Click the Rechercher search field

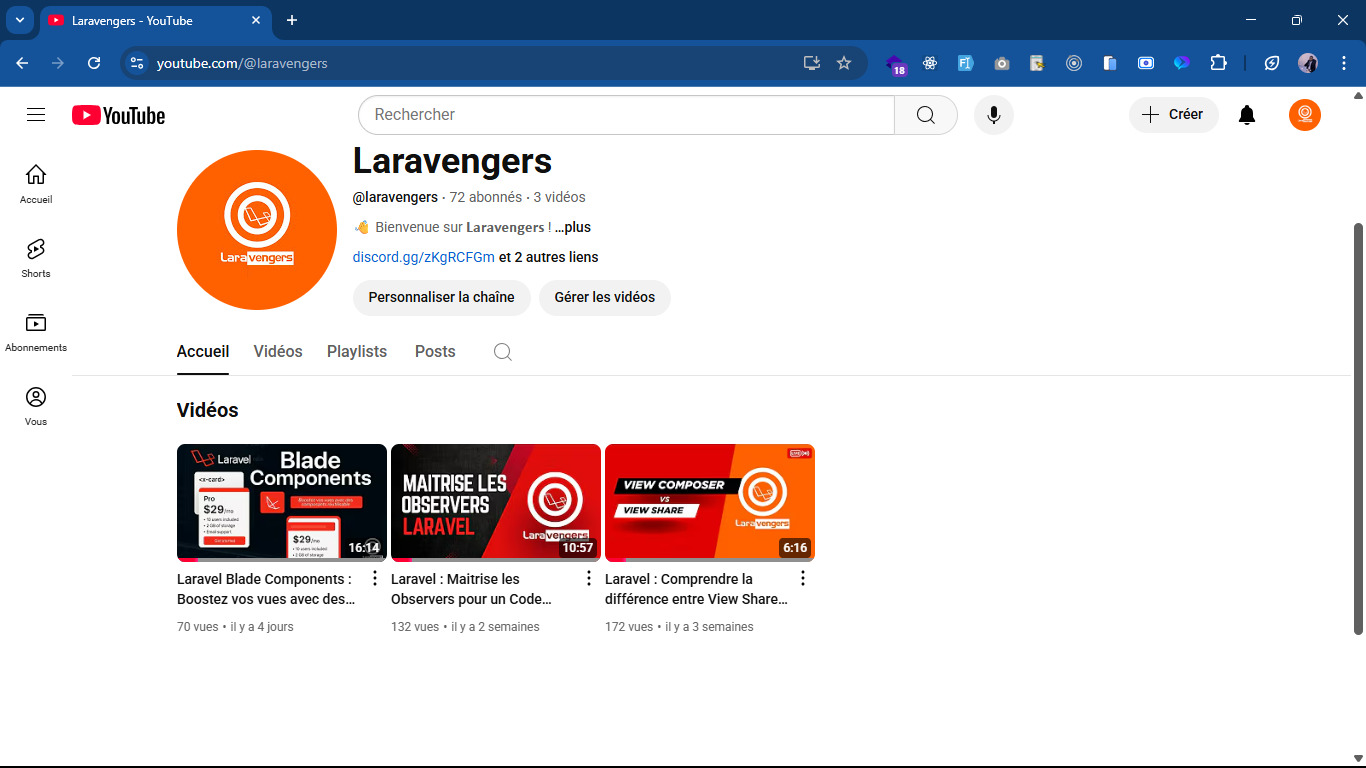(626, 115)
